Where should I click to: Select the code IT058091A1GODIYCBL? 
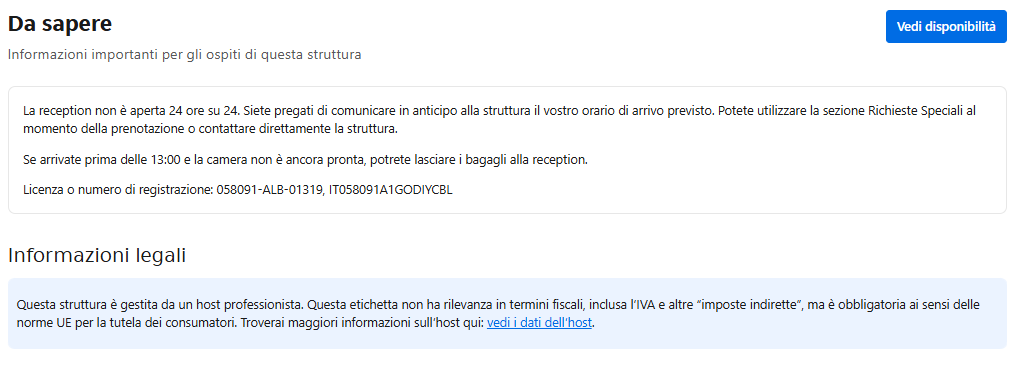coord(391,191)
